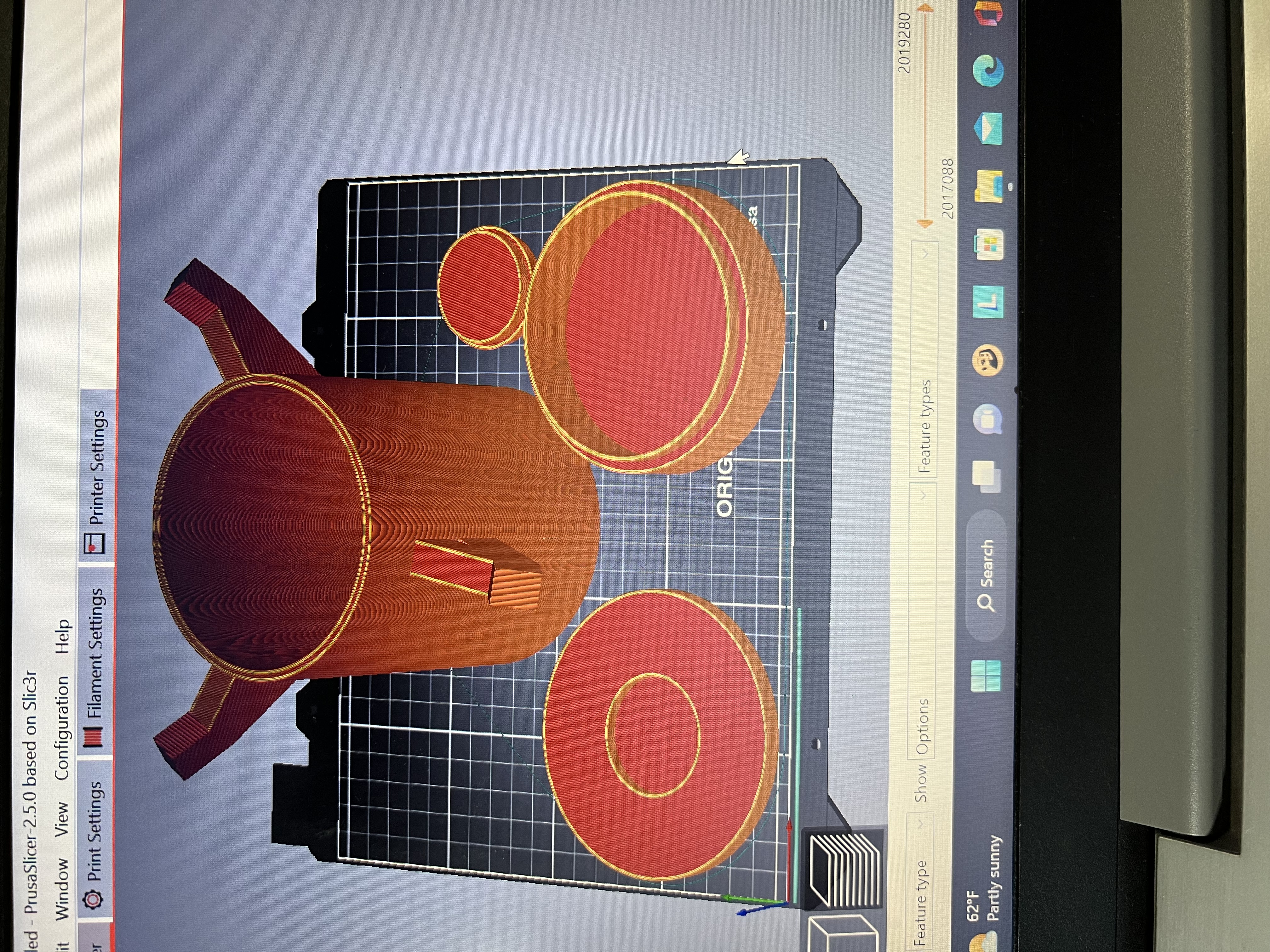Screen dimensions: 1270x952
Task: Click the Search box in the taskbar
Action: (x=987, y=575)
